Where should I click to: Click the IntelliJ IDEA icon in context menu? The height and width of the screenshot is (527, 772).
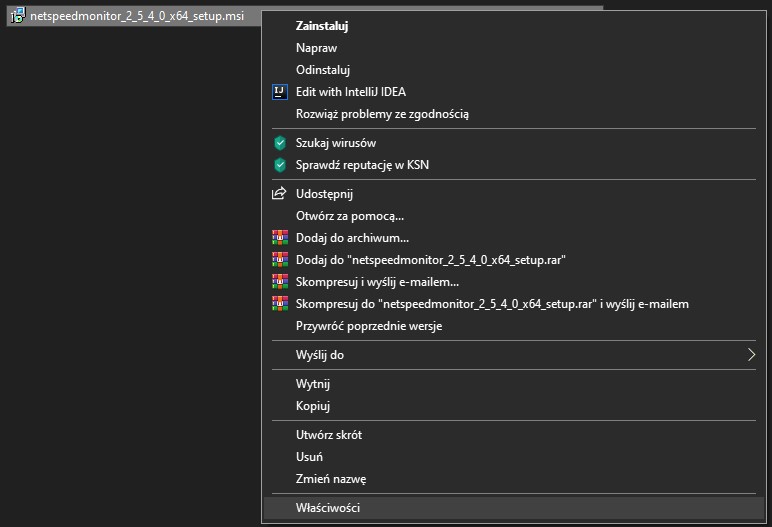(280, 92)
